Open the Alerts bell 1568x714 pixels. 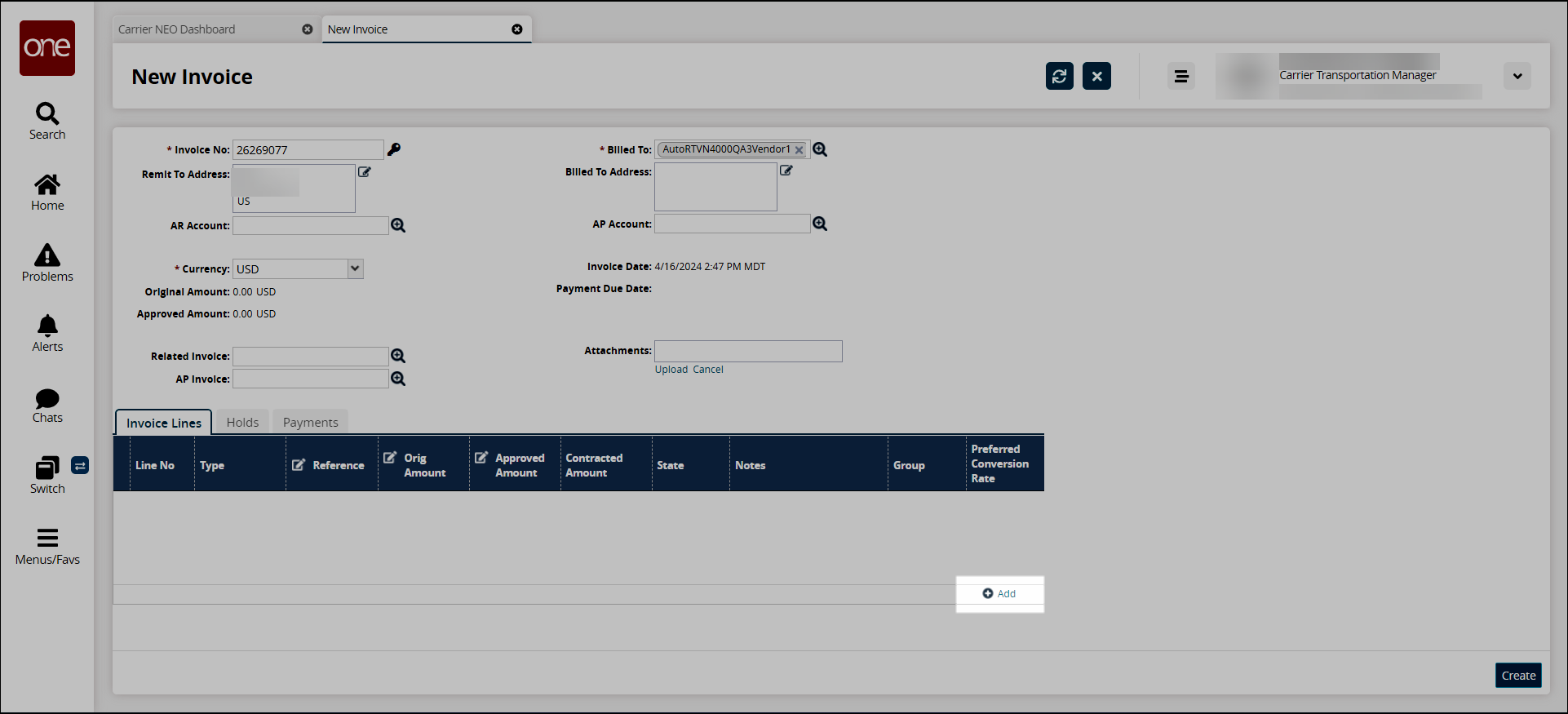coord(47,334)
